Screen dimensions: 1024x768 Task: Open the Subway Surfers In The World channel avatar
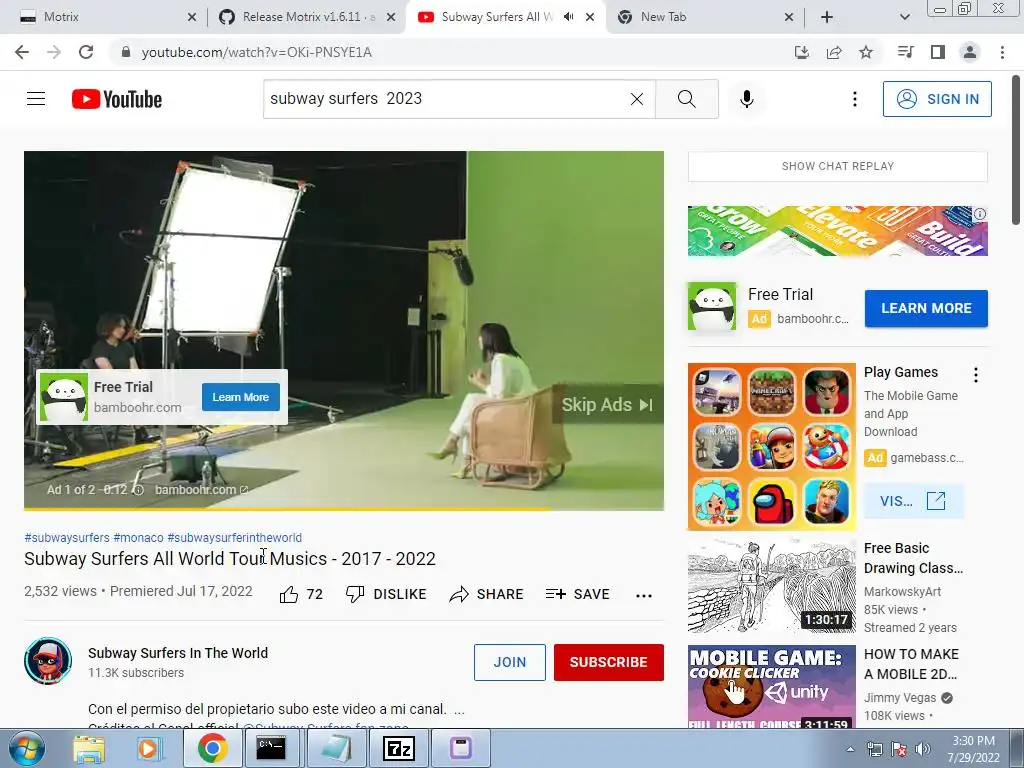[x=48, y=661]
